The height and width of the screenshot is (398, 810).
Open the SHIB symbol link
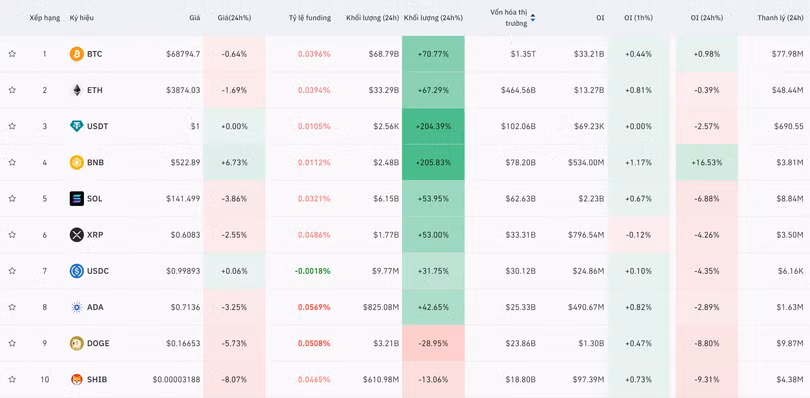[x=97, y=379]
